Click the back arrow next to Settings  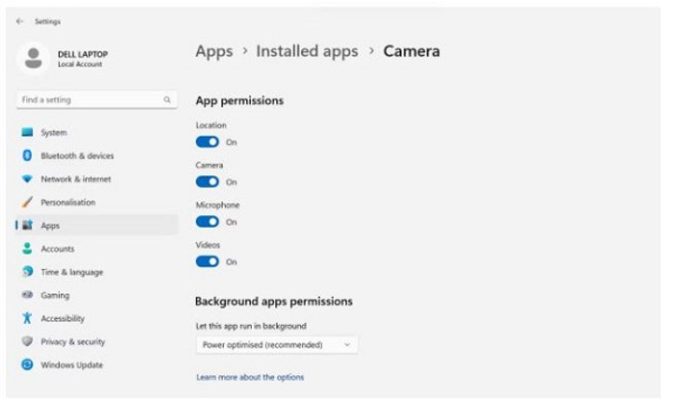coord(19,21)
